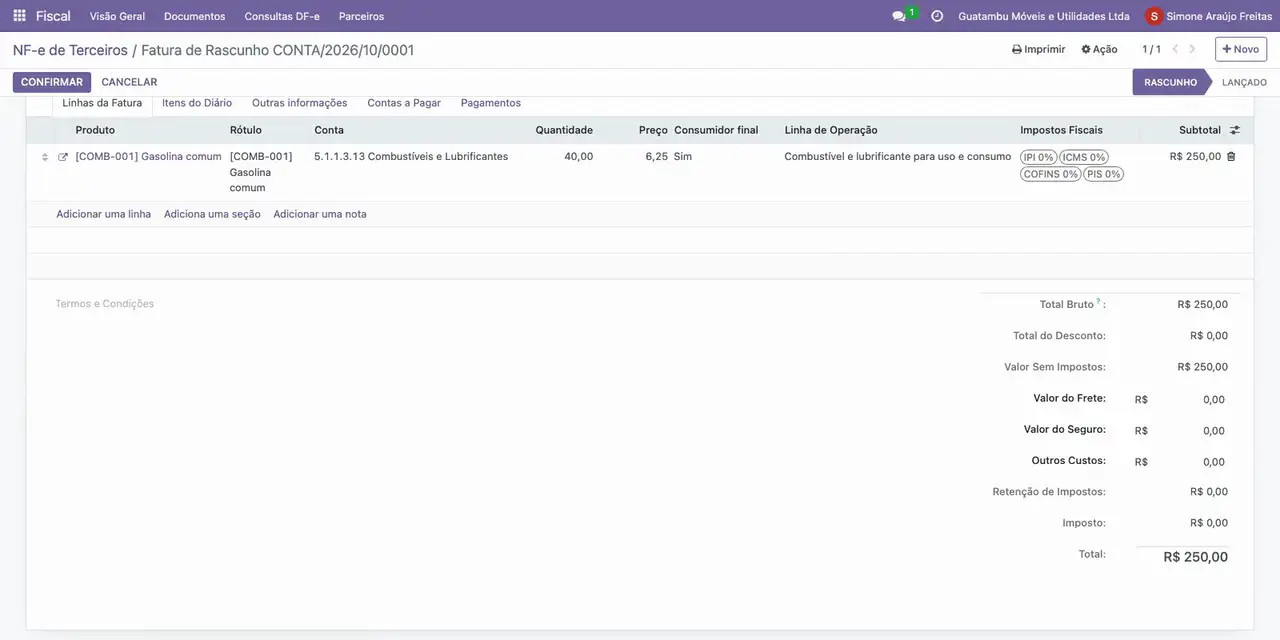Open the Contas a Pagar tab
The image size is (1280, 640).
[x=404, y=103]
